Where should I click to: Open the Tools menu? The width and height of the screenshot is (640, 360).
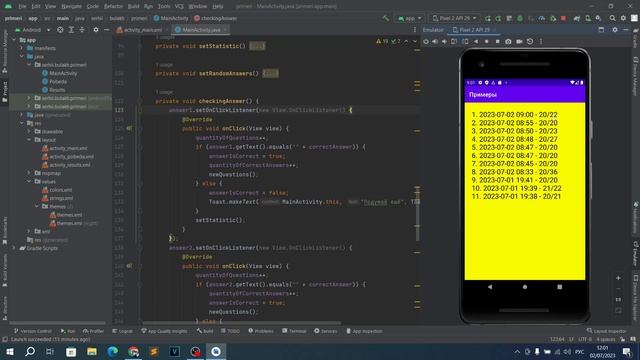(x=164, y=6)
